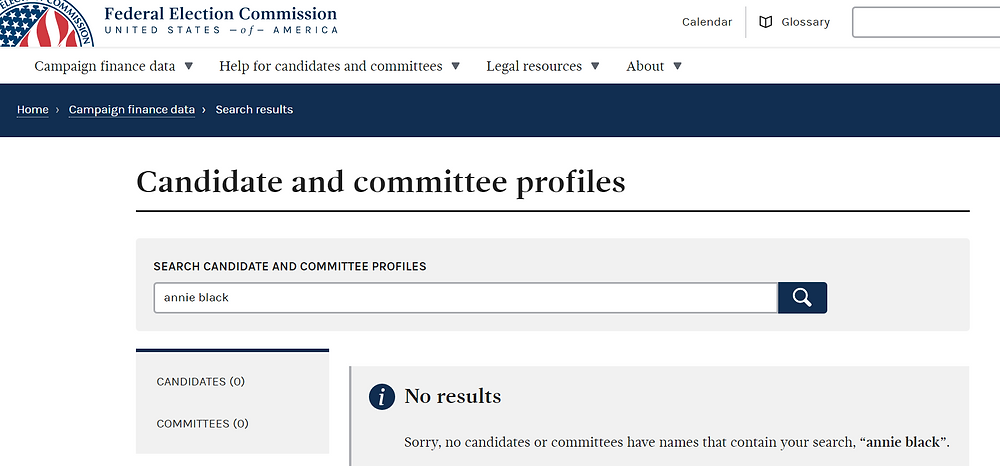Click the magnifying glass search button

click(802, 298)
